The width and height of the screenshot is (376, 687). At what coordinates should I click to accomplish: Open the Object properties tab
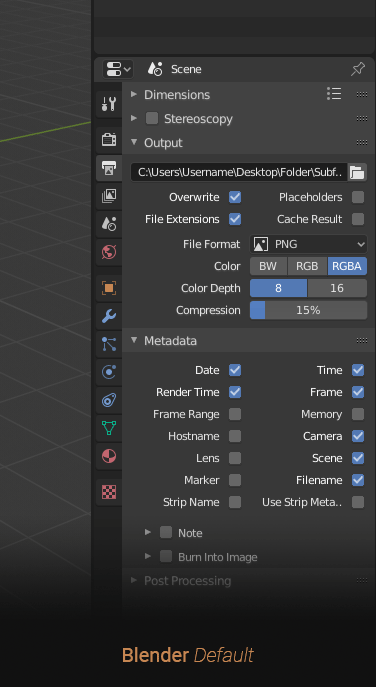pos(109,288)
